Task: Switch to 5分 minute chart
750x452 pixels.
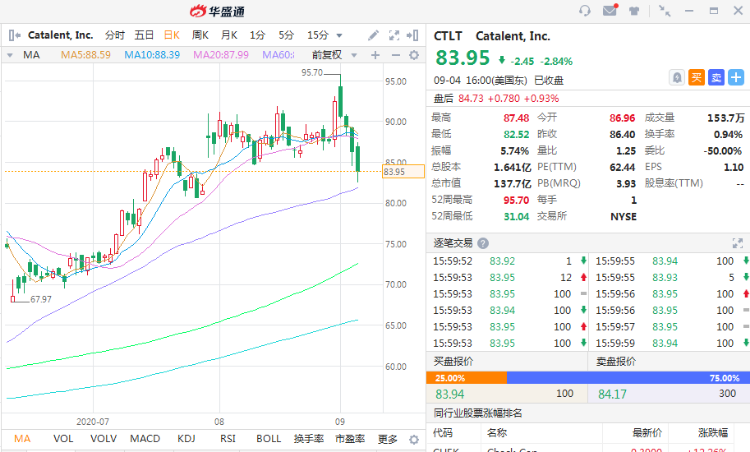Action: (x=286, y=35)
